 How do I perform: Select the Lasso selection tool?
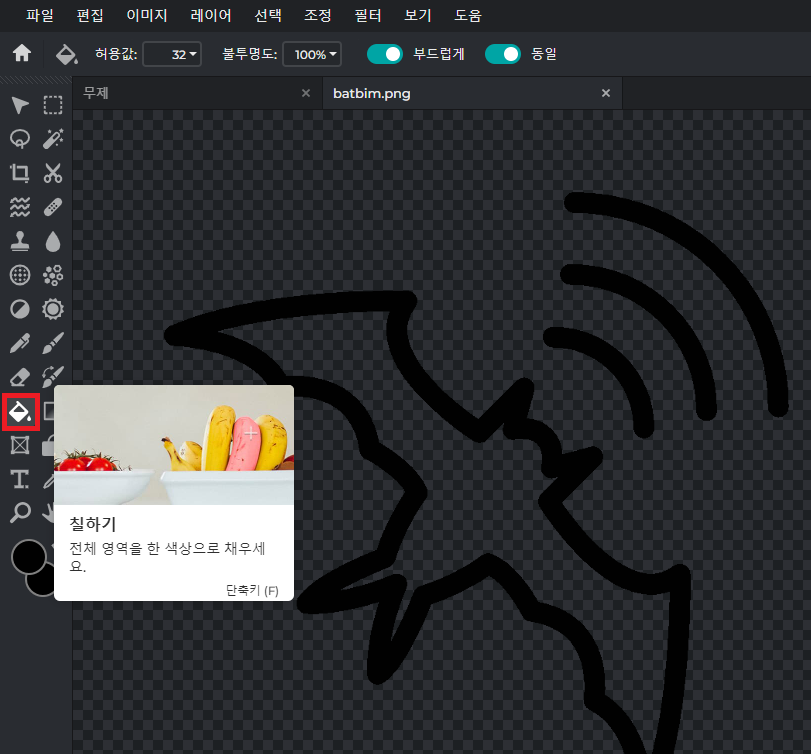(x=20, y=139)
